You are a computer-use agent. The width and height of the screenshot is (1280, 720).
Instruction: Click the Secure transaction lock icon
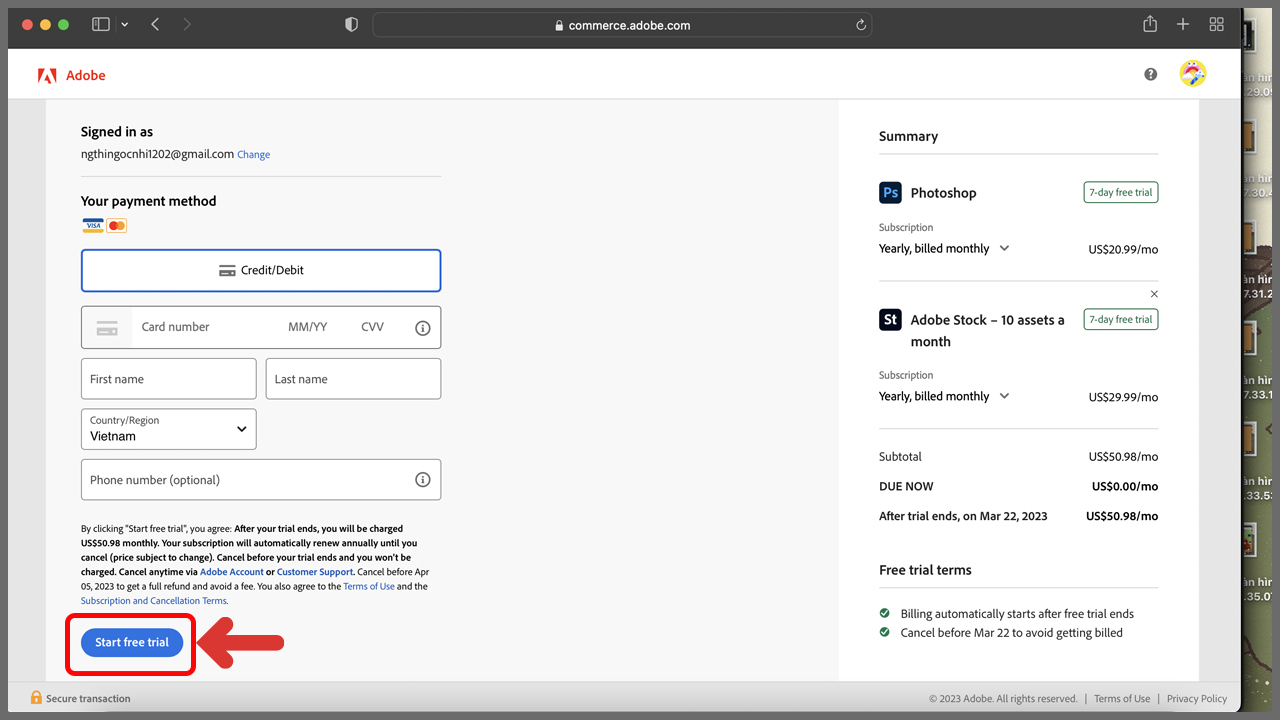(x=36, y=698)
